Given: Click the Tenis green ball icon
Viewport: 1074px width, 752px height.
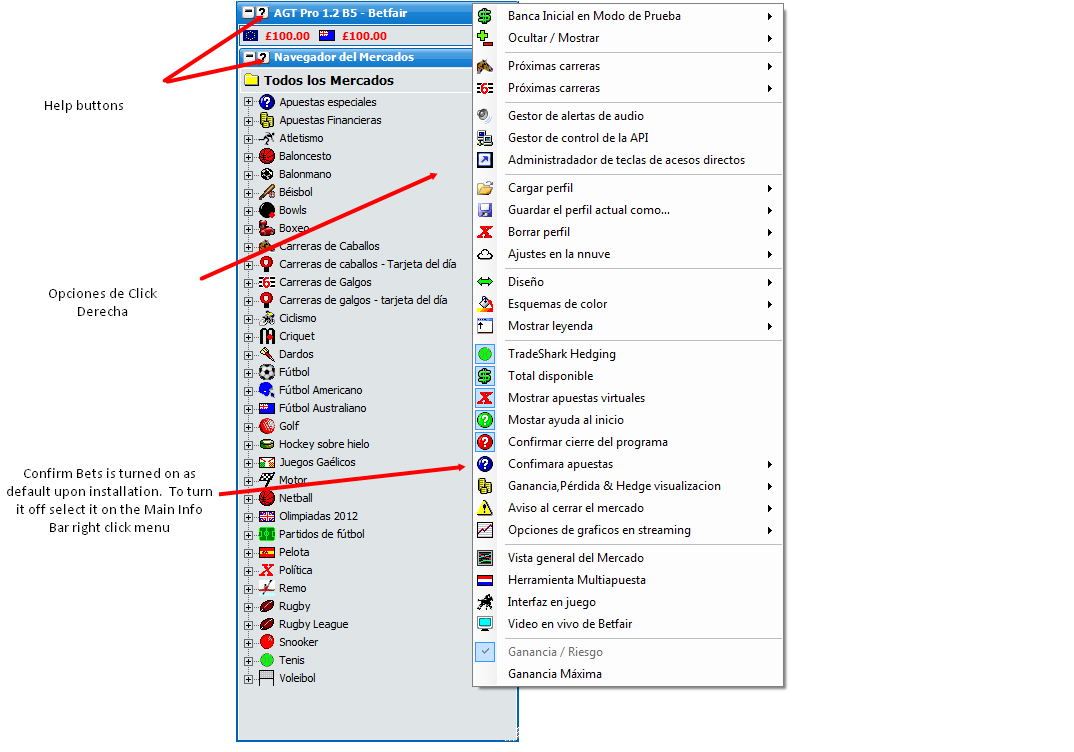Looking at the screenshot, I should (x=267, y=660).
